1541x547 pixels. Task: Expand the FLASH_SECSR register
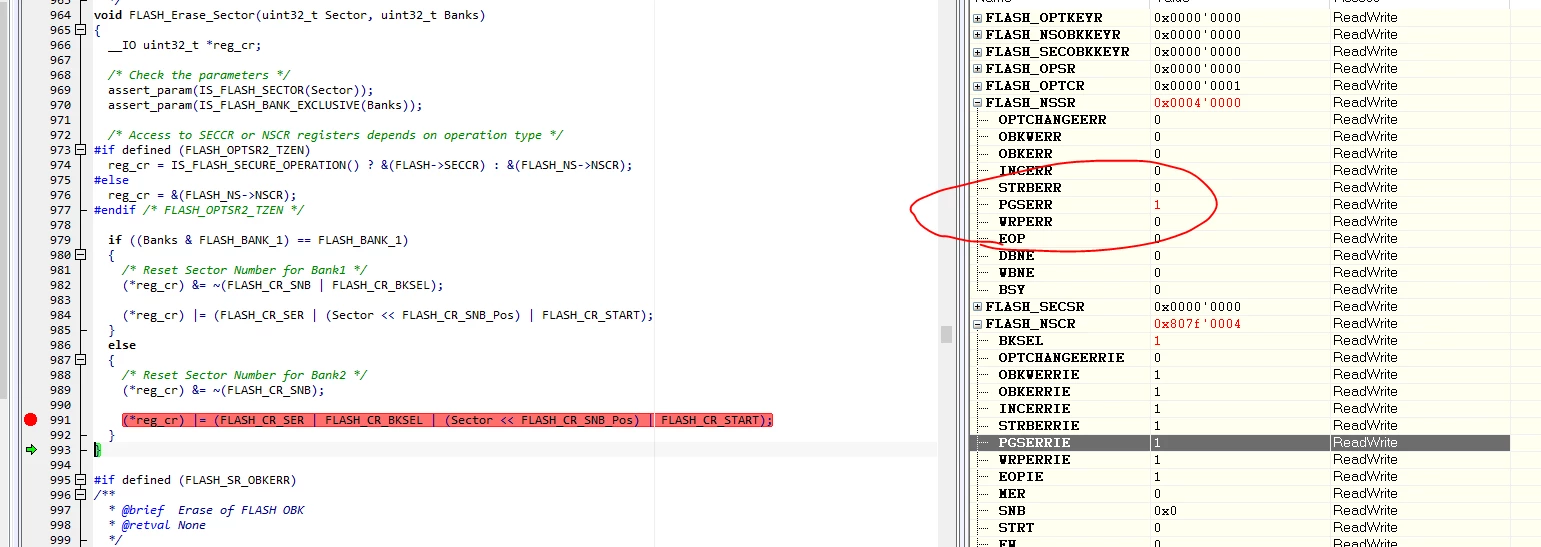tap(978, 307)
